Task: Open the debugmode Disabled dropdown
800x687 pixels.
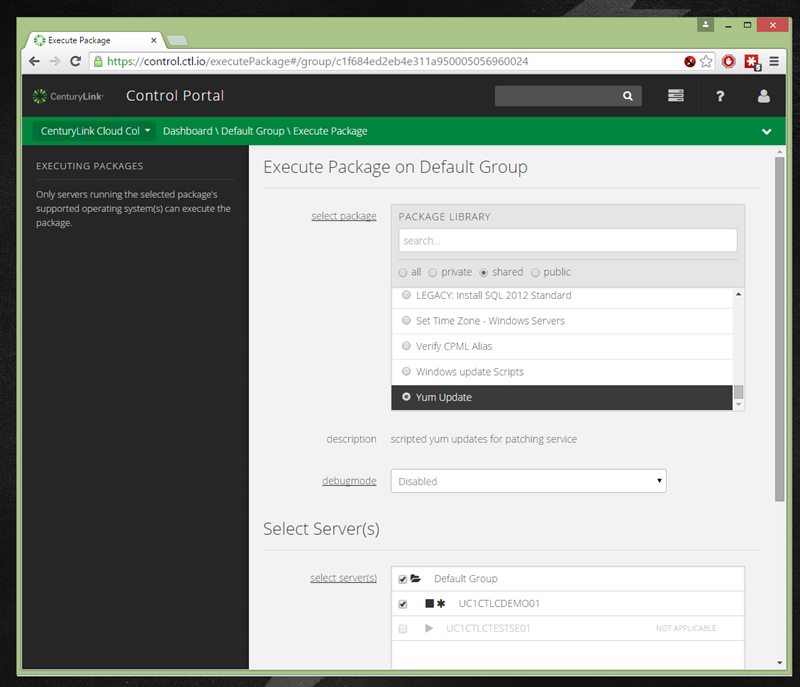Action: [529, 481]
